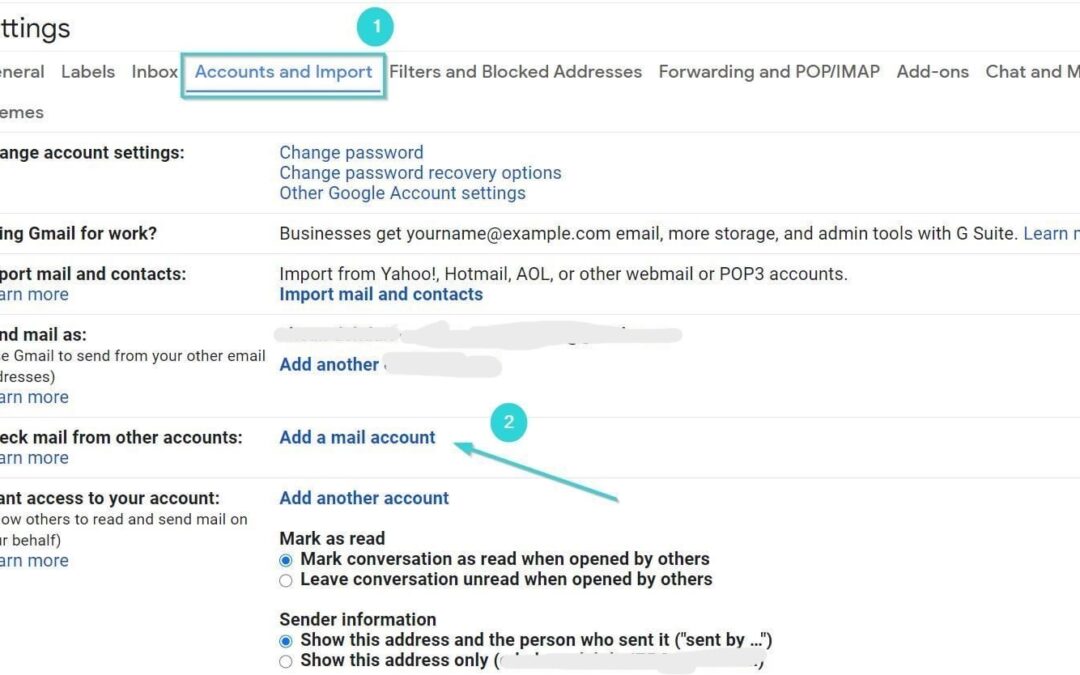The image size is (1080, 675).
Task: Open Change password recovery options
Action: (x=420, y=173)
